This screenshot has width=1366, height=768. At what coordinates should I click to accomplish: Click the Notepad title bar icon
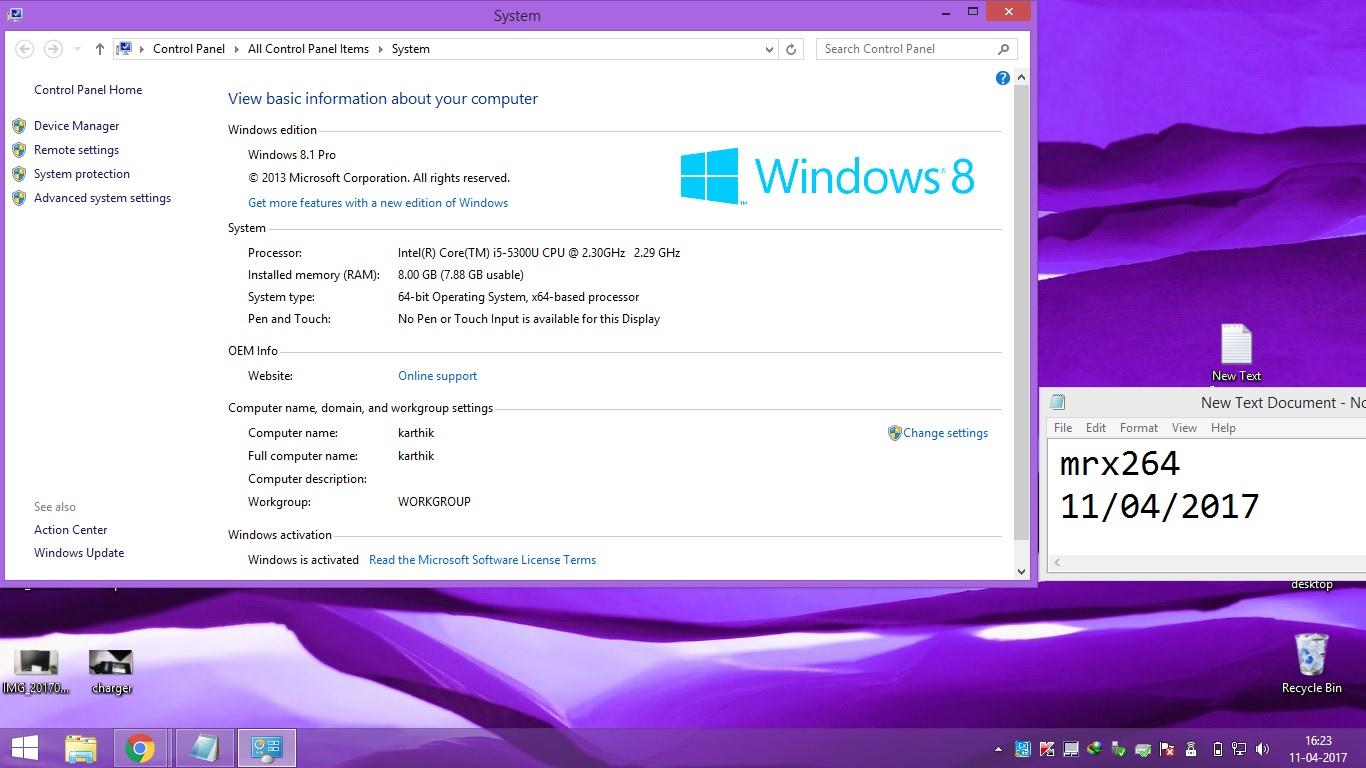(x=1058, y=402)
